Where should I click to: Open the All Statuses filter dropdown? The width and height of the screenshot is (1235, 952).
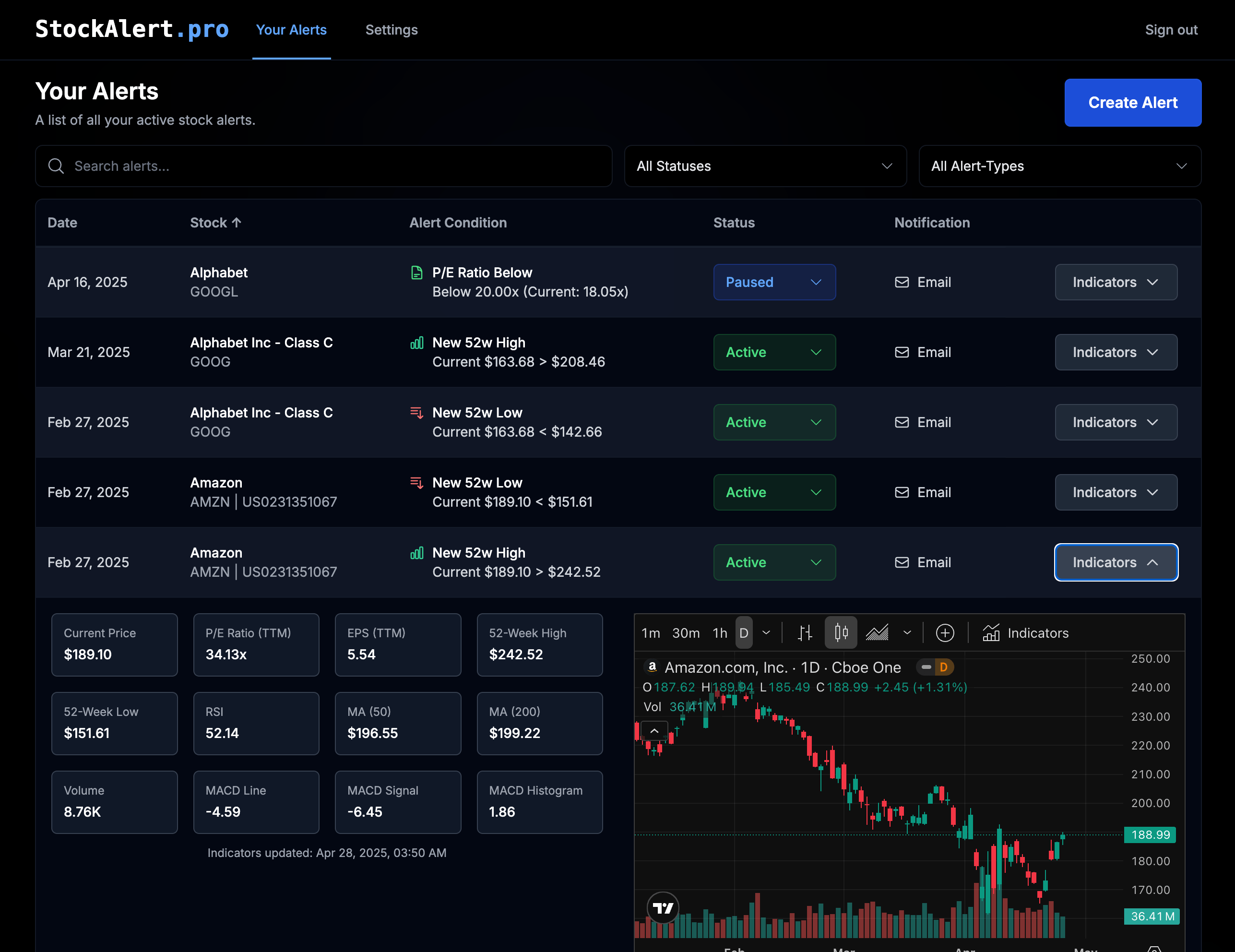pyautogui.click(x=765, y=166)
